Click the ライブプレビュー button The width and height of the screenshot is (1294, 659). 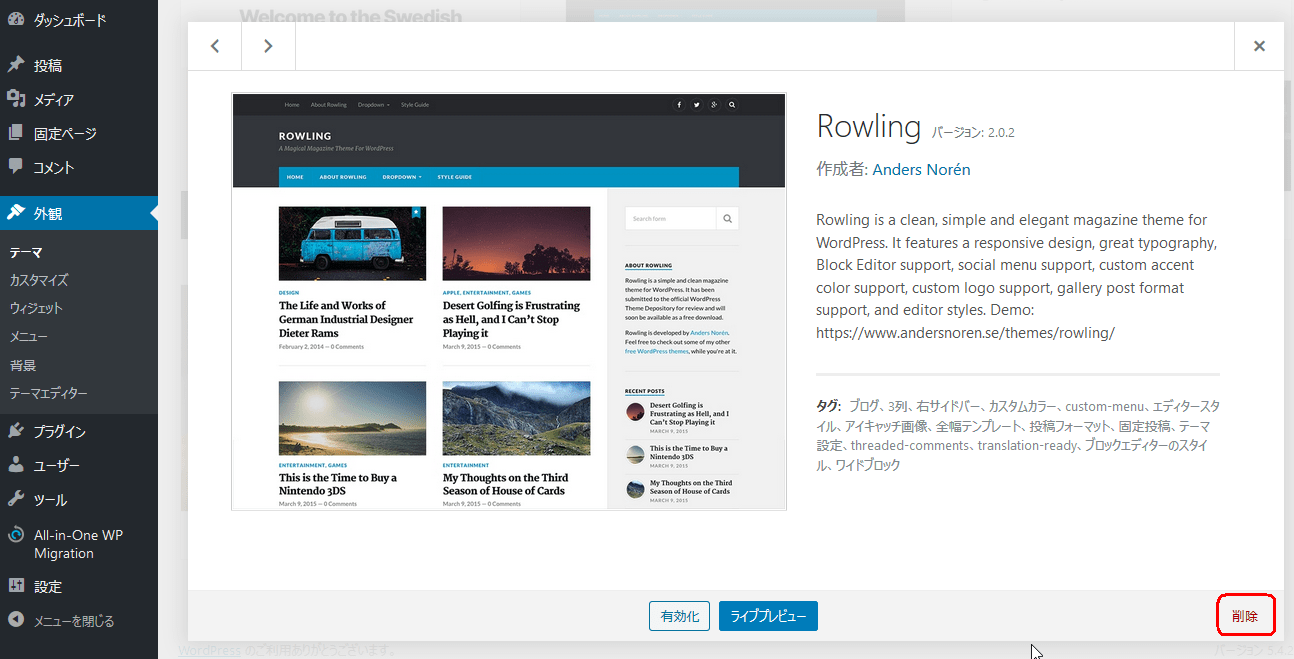pos(768,616)
